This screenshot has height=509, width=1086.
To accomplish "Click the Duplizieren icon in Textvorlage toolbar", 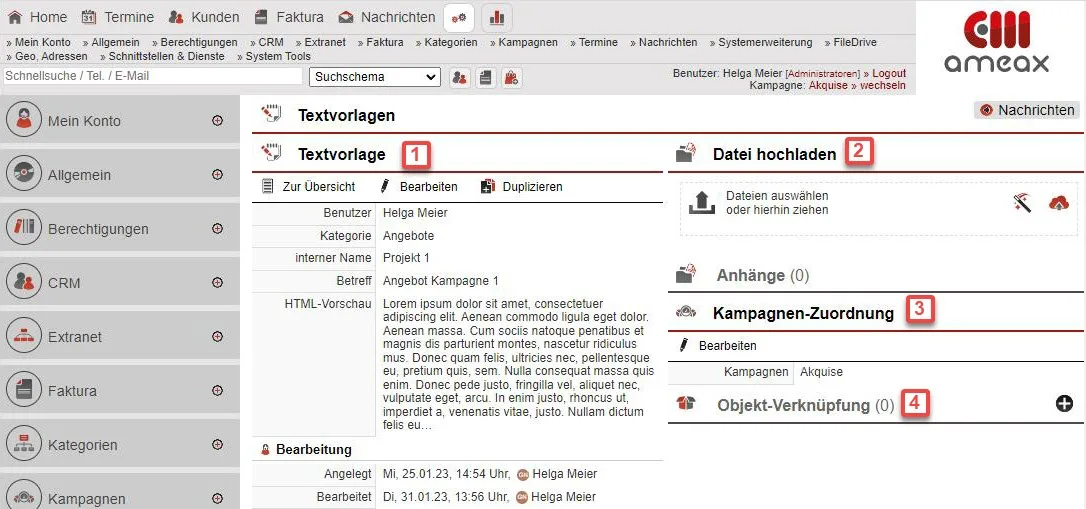I will [x=488, y=186].
